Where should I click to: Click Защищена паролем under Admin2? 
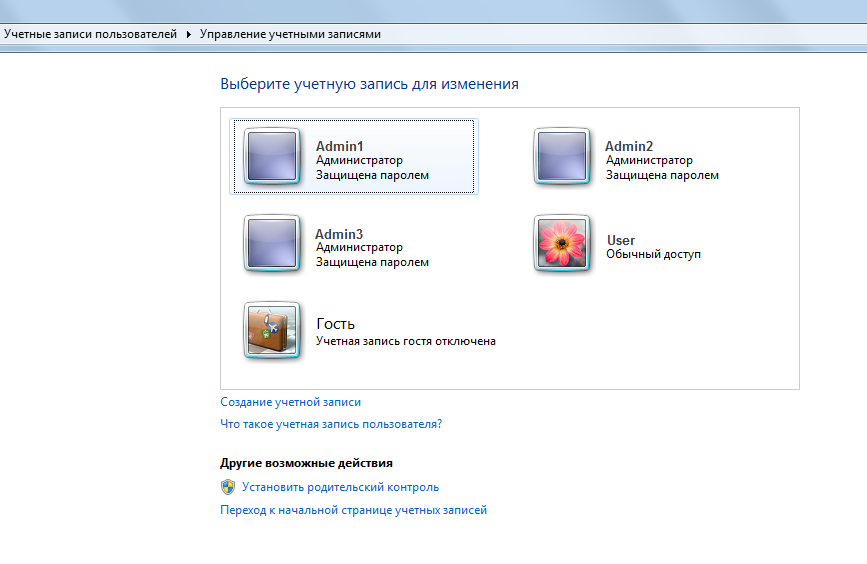[x=662, y=175]
